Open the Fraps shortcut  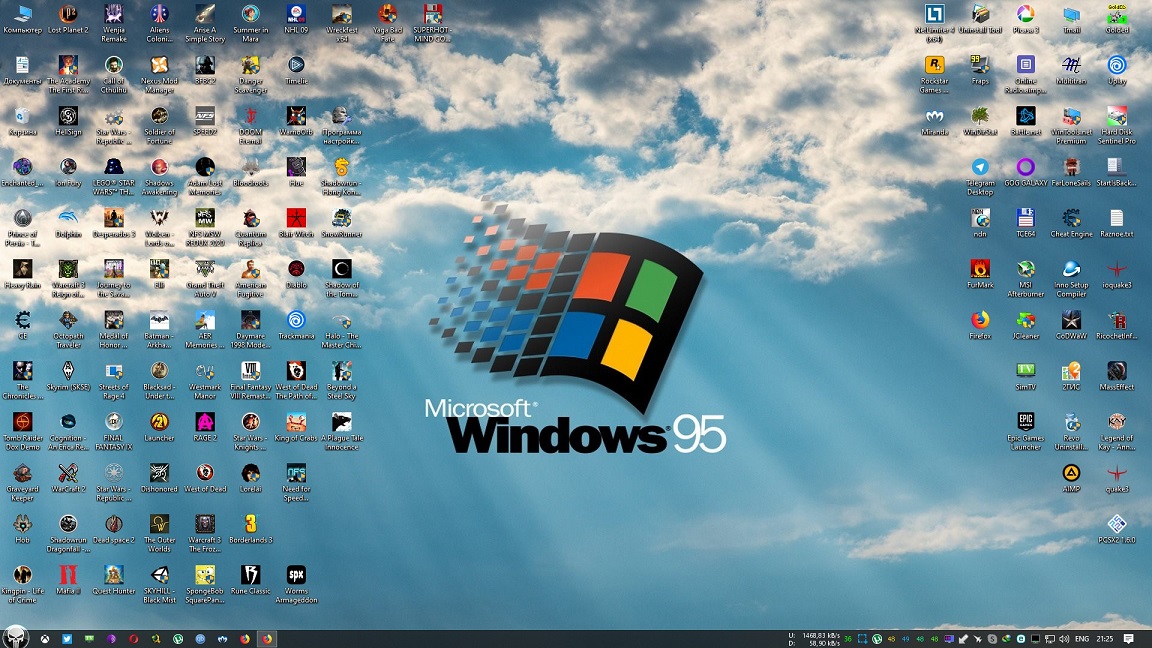pyautogui.click(x=980, y=70)
